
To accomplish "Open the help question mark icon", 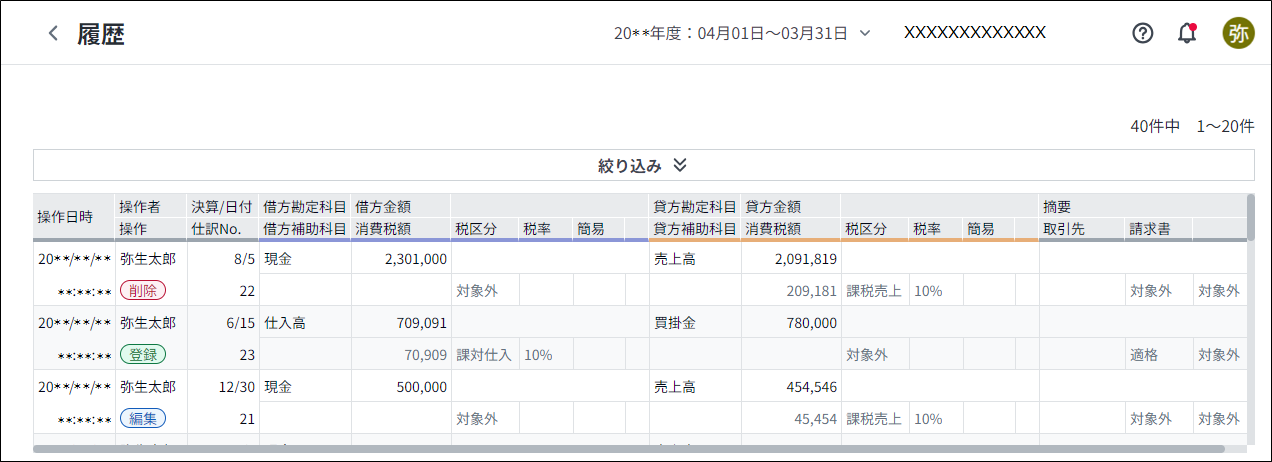I will (x=1142, y=33).
